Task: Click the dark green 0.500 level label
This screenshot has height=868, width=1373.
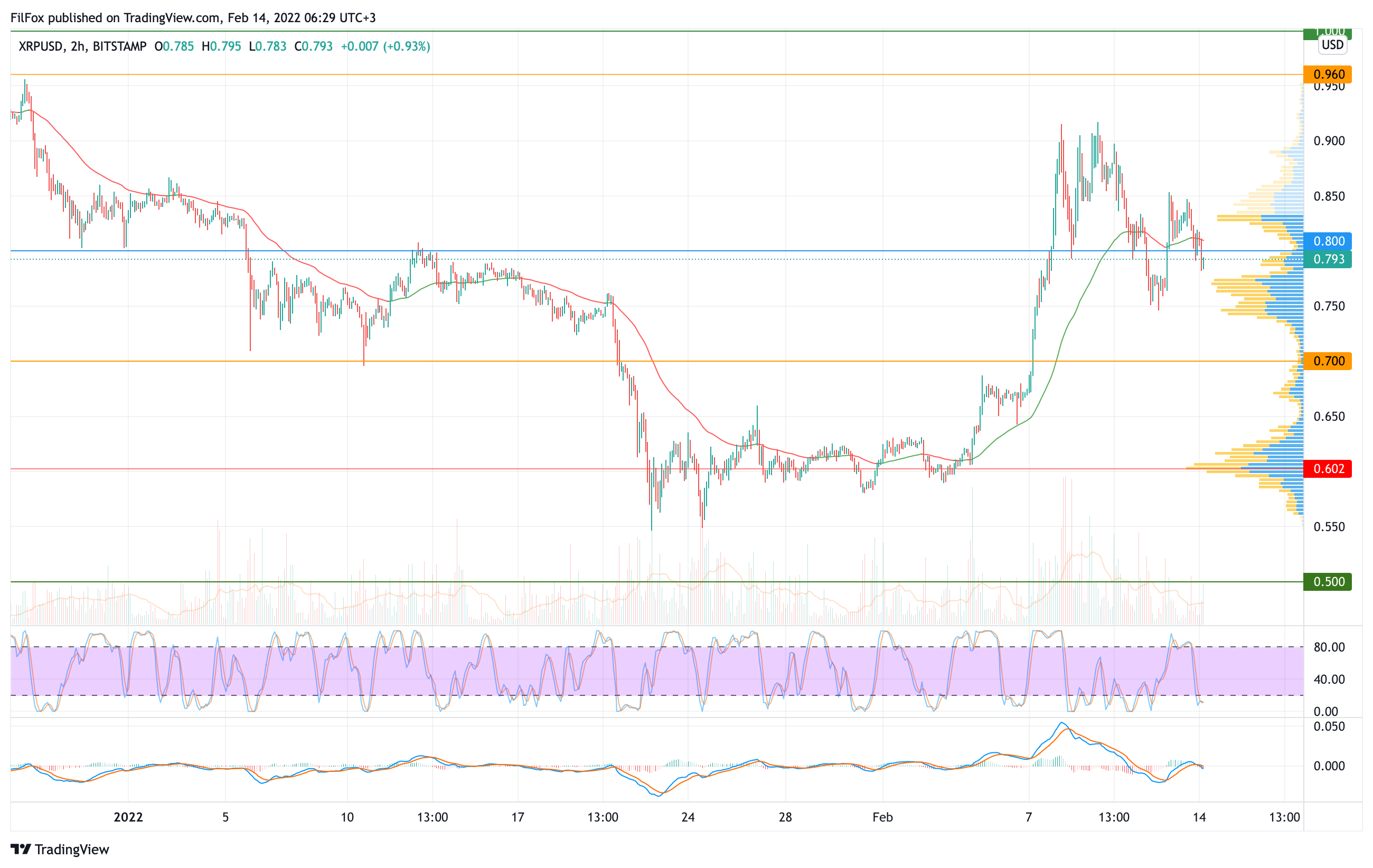Action: (1328, 581)
